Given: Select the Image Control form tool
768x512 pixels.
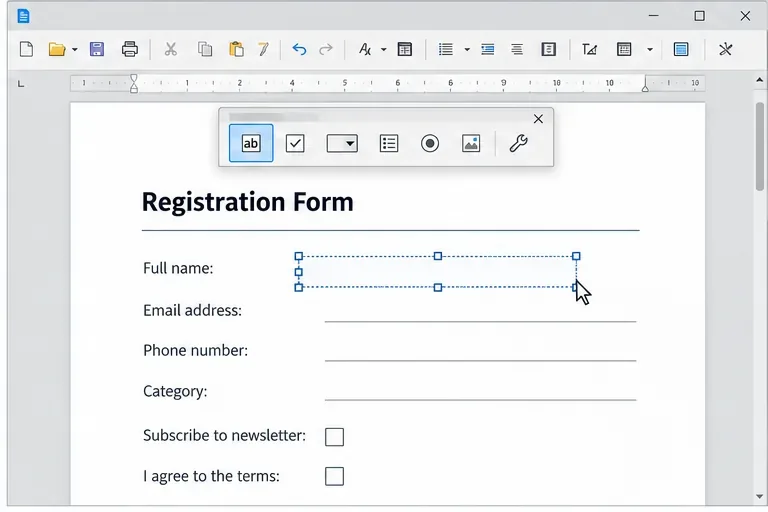Looking at the screenshot, I should 471,144.
